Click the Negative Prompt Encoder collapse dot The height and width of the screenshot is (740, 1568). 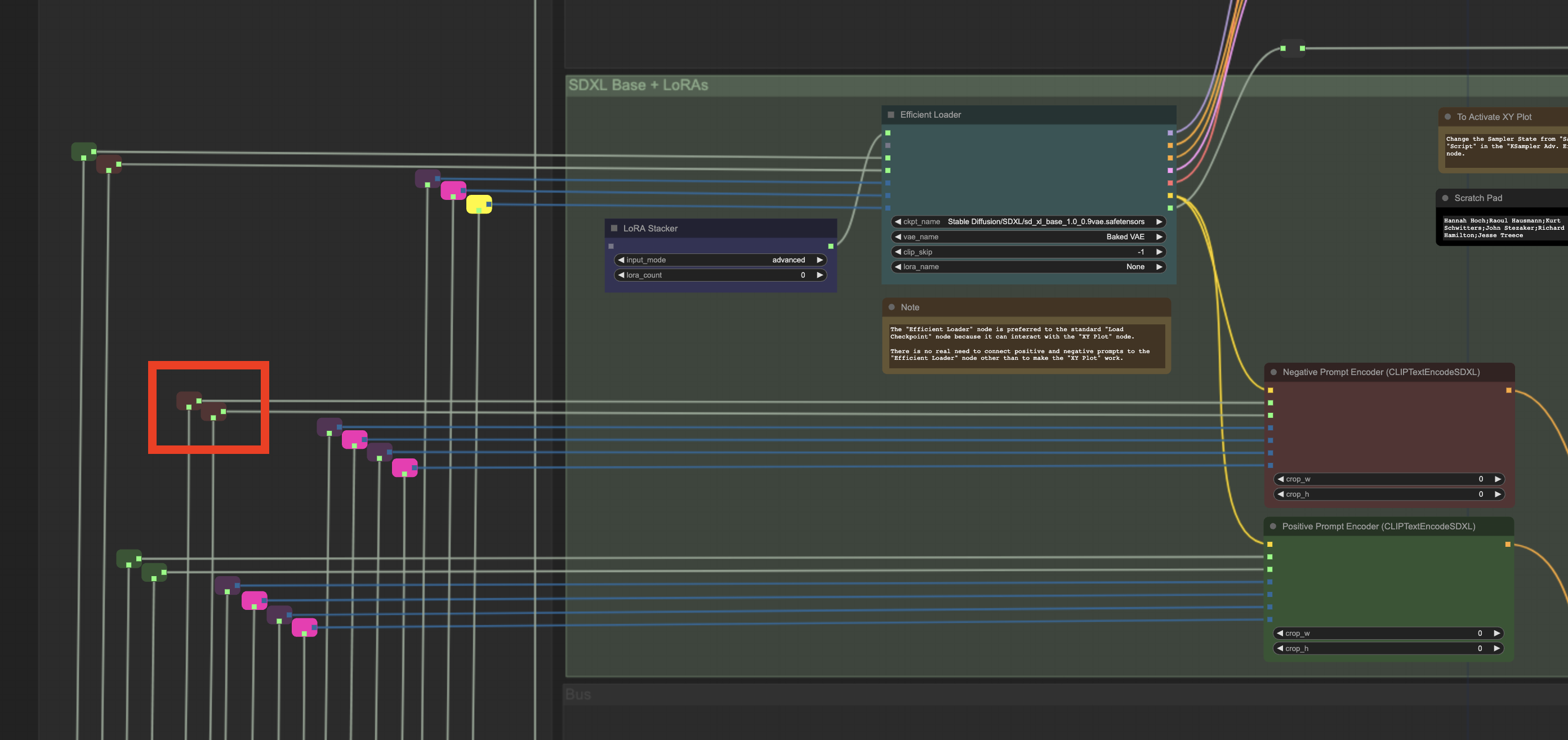[1273, 372]
